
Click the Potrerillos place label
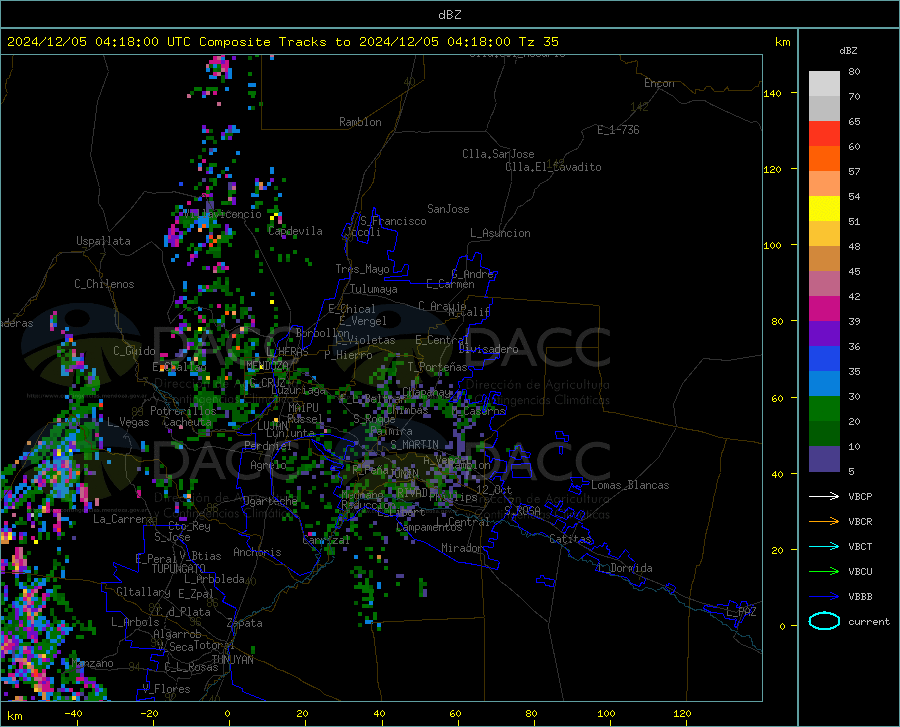click(183, 411)
